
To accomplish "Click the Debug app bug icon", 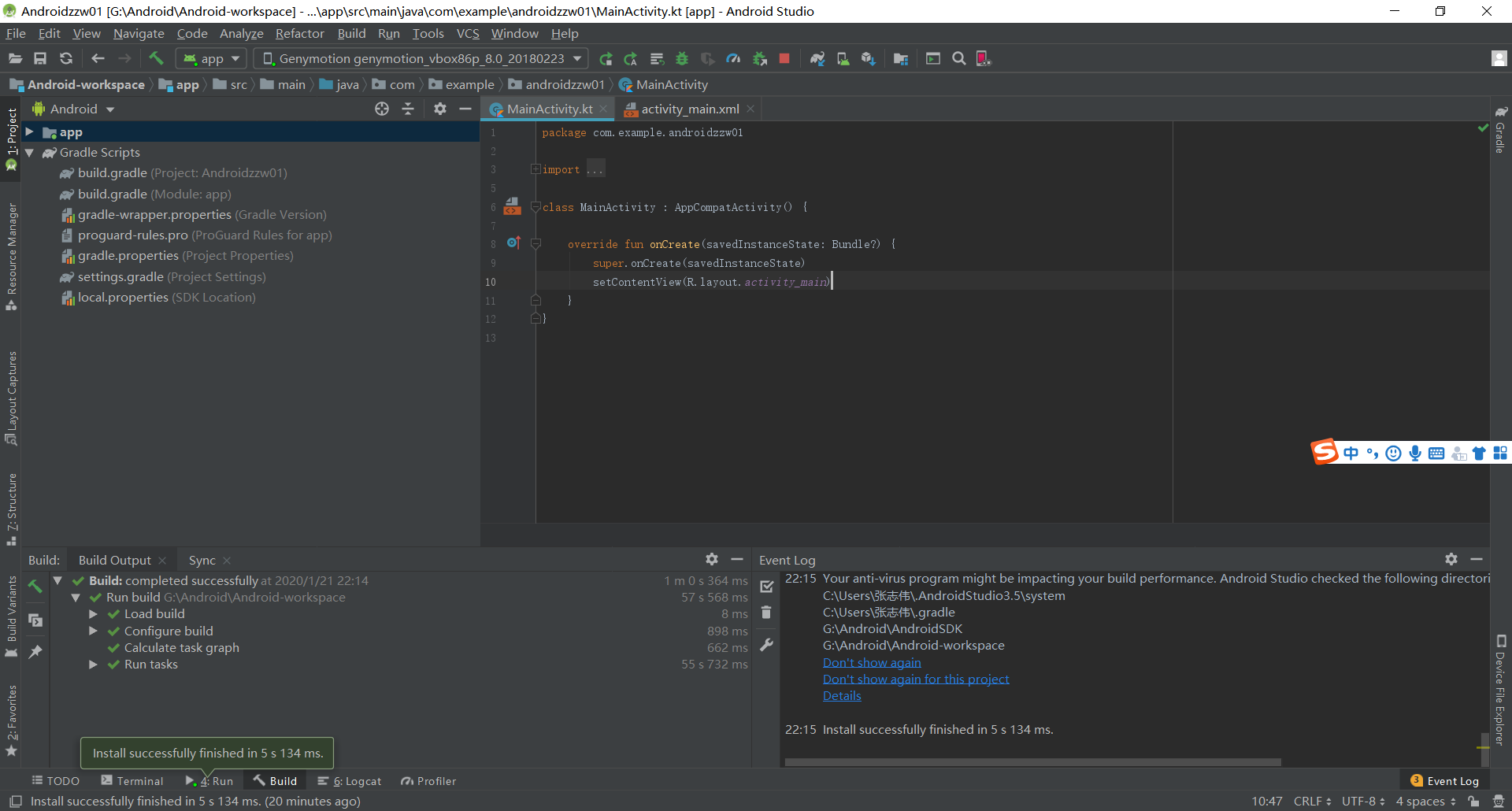I will tap(682, 58).
